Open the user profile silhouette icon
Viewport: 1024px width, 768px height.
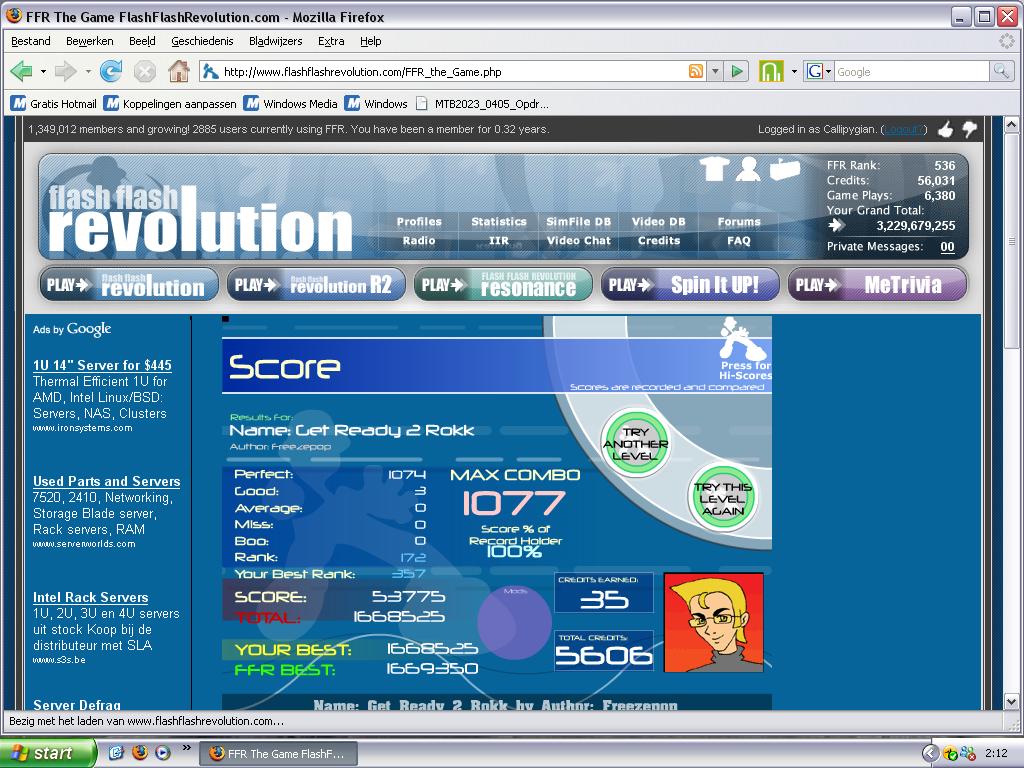click(x=748, y=169)
